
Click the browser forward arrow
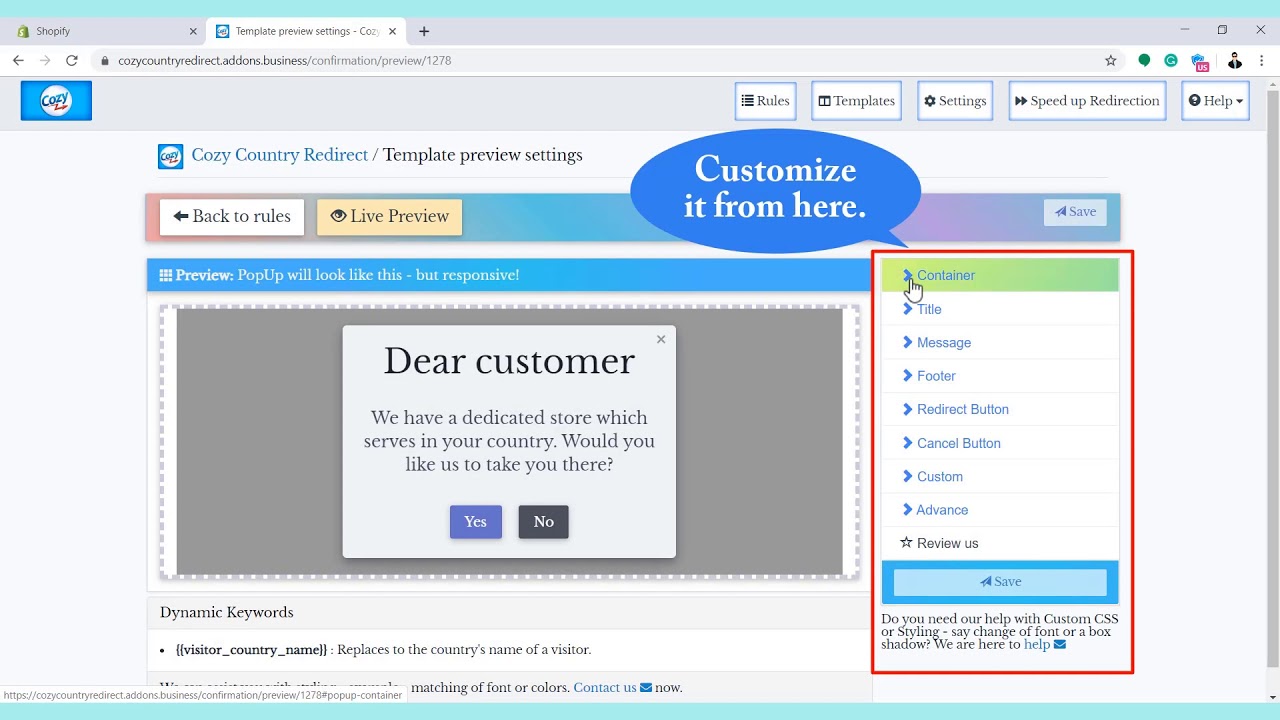tap(45, 60)
